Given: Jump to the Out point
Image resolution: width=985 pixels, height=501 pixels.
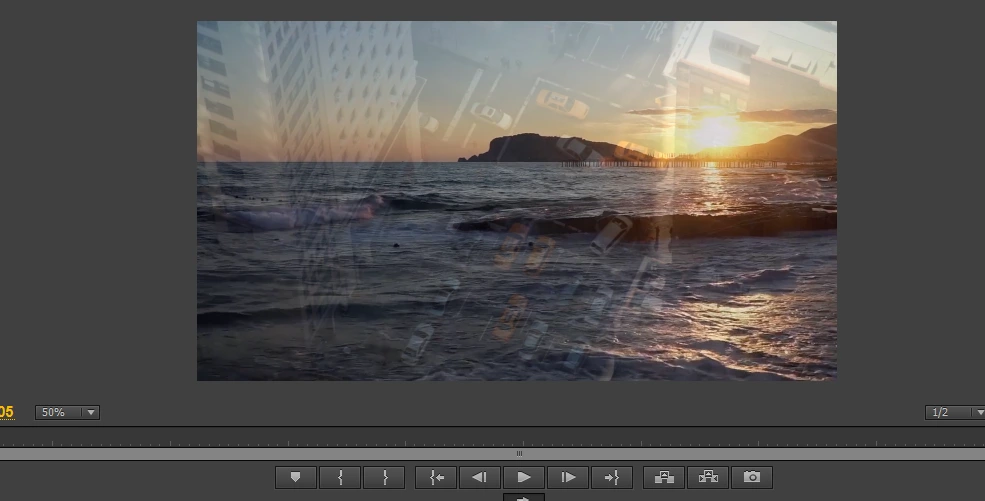Looking at the screenshot, I should [x=611, y=478].
